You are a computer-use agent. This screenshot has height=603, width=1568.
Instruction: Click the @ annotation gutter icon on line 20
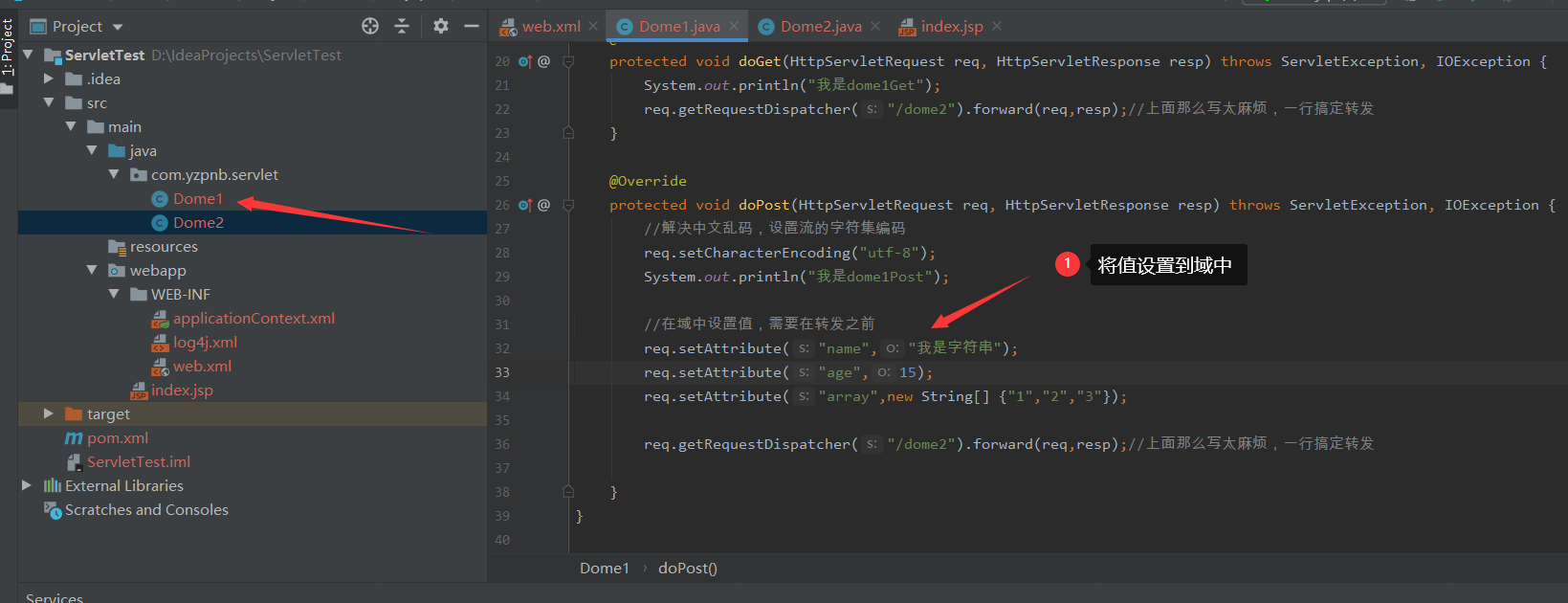point(543,61)
